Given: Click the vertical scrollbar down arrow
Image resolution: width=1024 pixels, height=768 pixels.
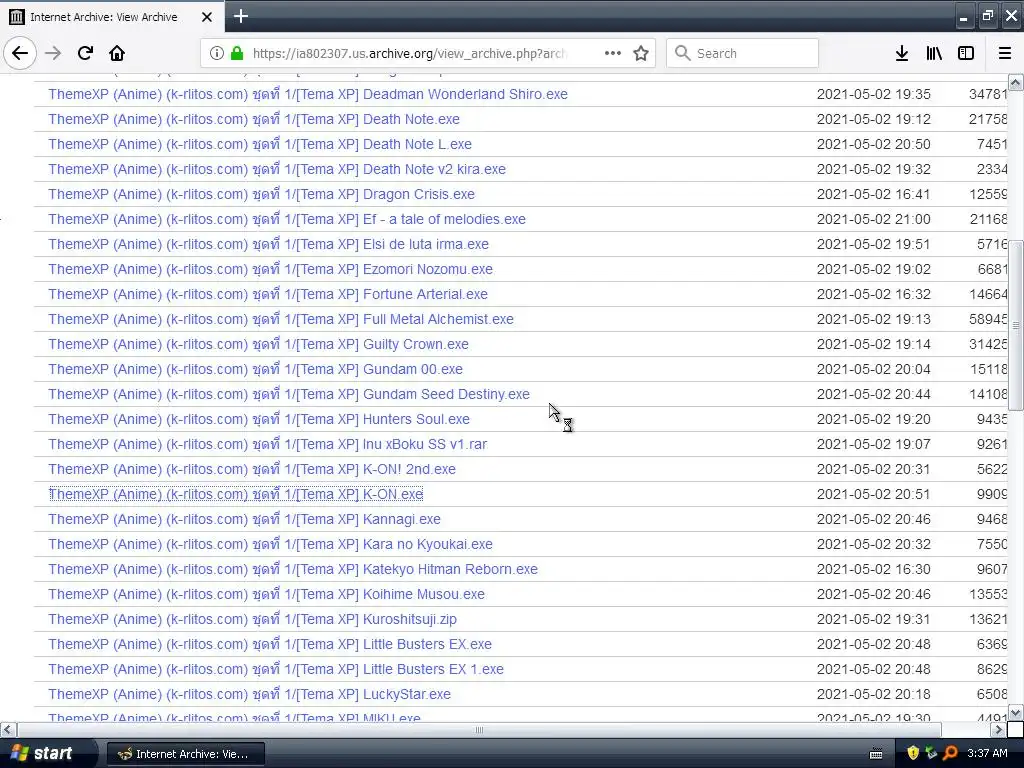Looking at the screenshot, I should coord(1016,712).
